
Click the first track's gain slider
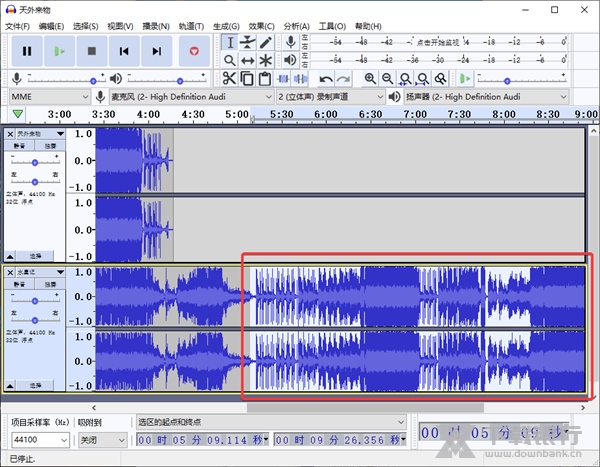(35, 161)
